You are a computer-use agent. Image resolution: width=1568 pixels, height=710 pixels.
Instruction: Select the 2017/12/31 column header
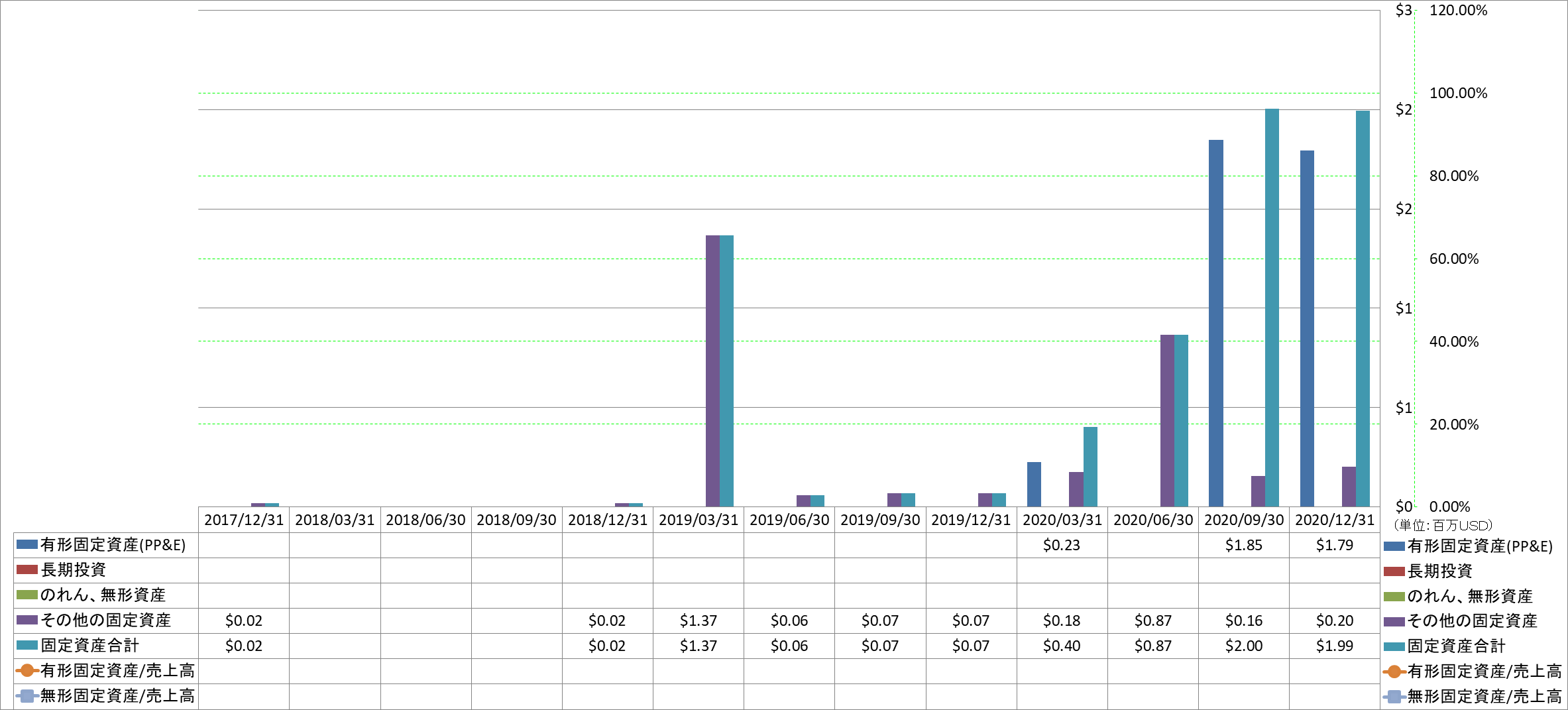click(x=244, y=520)
